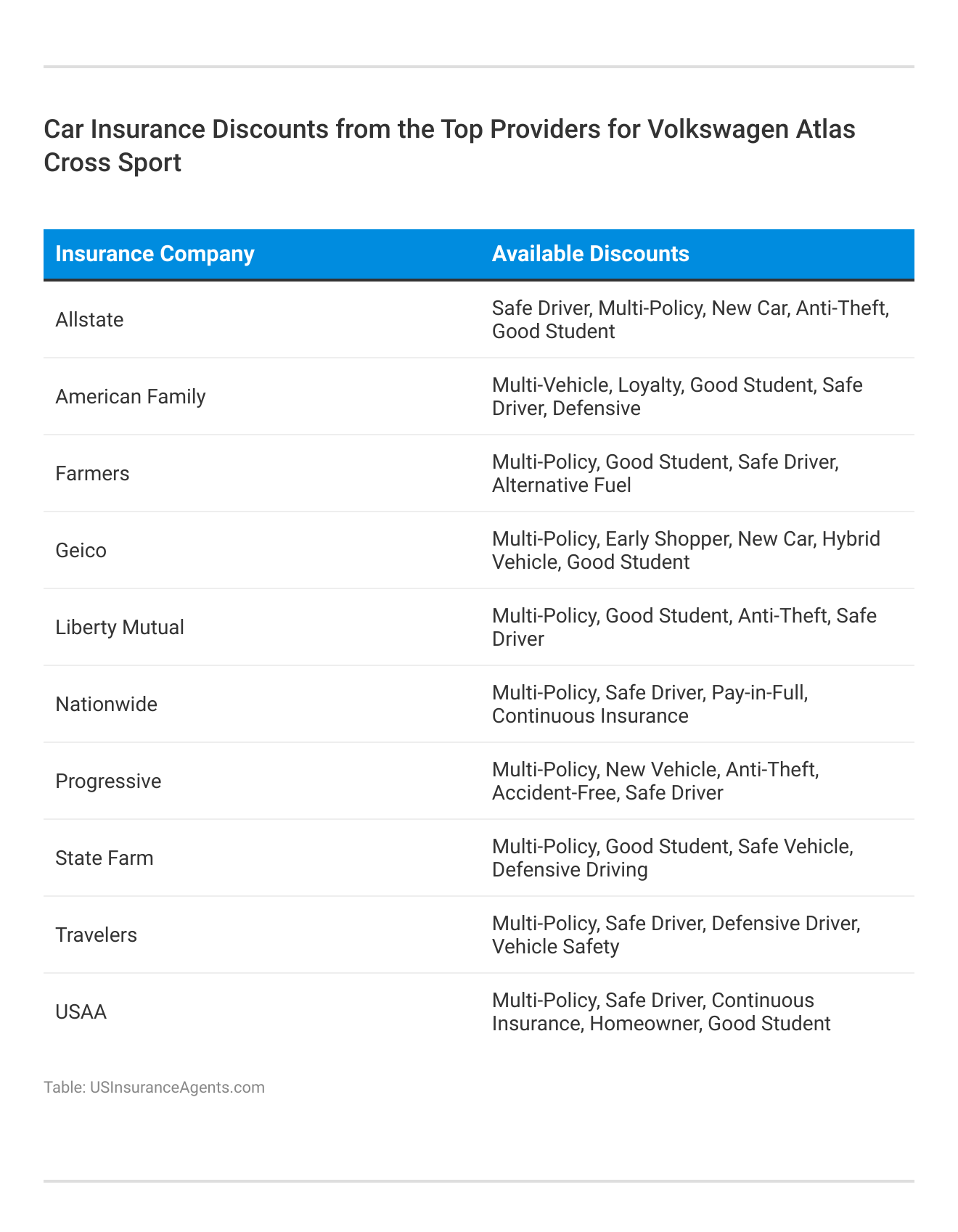
Task: Select the Travelers company name
Action: tap(96, 935)
